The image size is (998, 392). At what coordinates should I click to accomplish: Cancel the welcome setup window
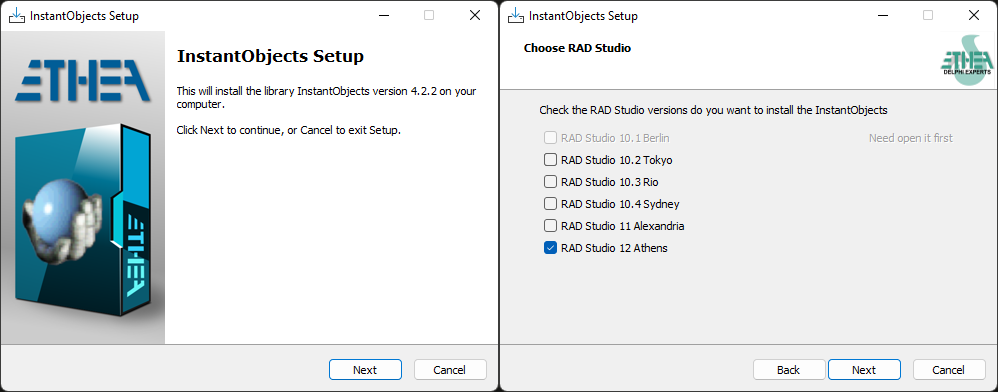pos(450,370)
